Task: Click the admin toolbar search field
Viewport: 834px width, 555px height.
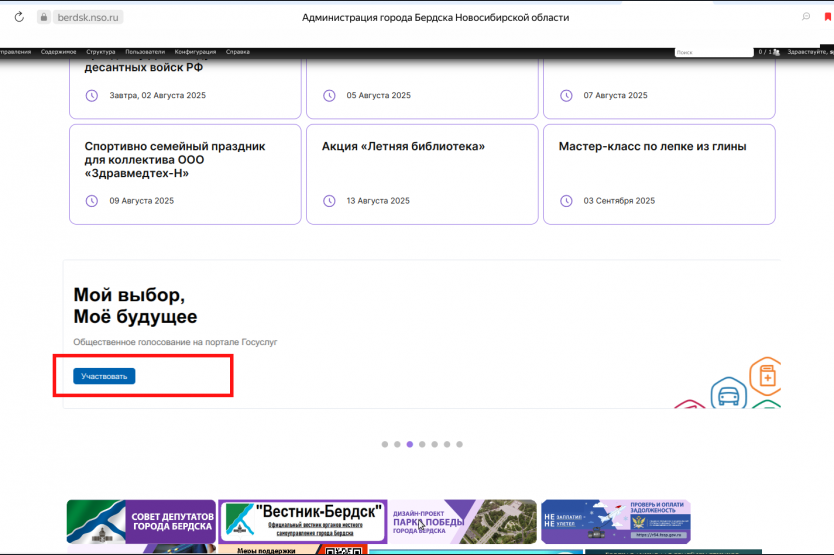Action: coord(713,52)
